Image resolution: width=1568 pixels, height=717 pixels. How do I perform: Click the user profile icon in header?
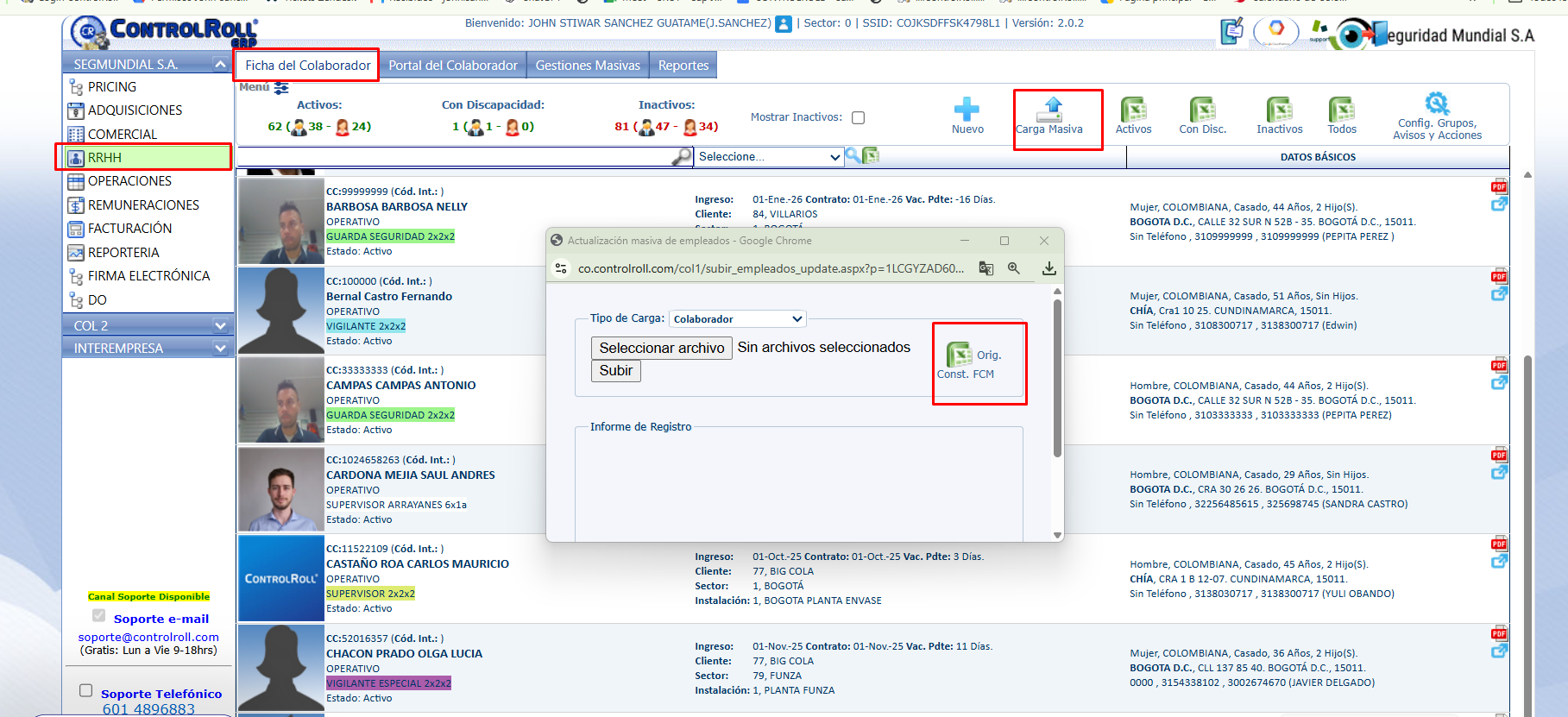point(784,24)
